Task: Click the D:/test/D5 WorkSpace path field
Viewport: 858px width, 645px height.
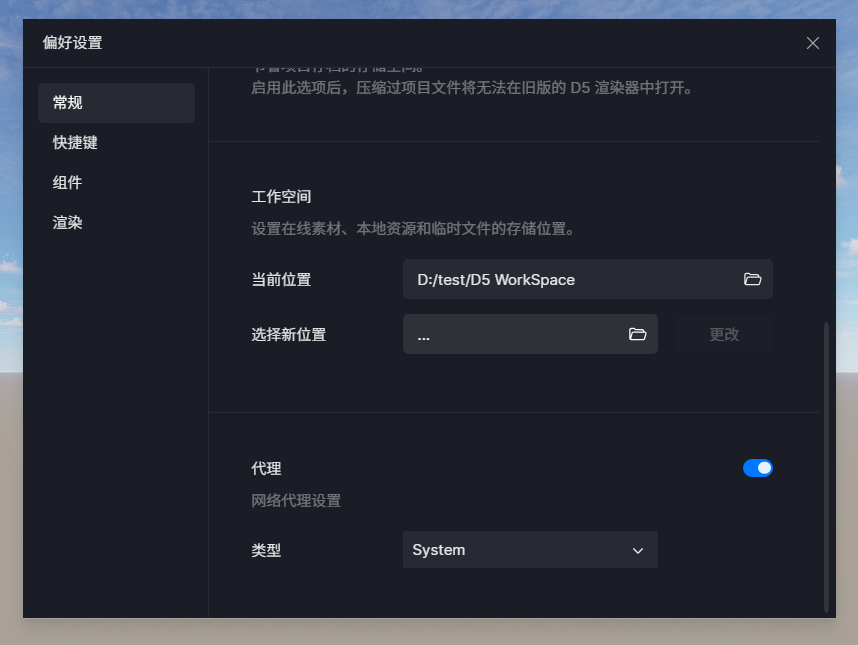Action: coord(570,279)
